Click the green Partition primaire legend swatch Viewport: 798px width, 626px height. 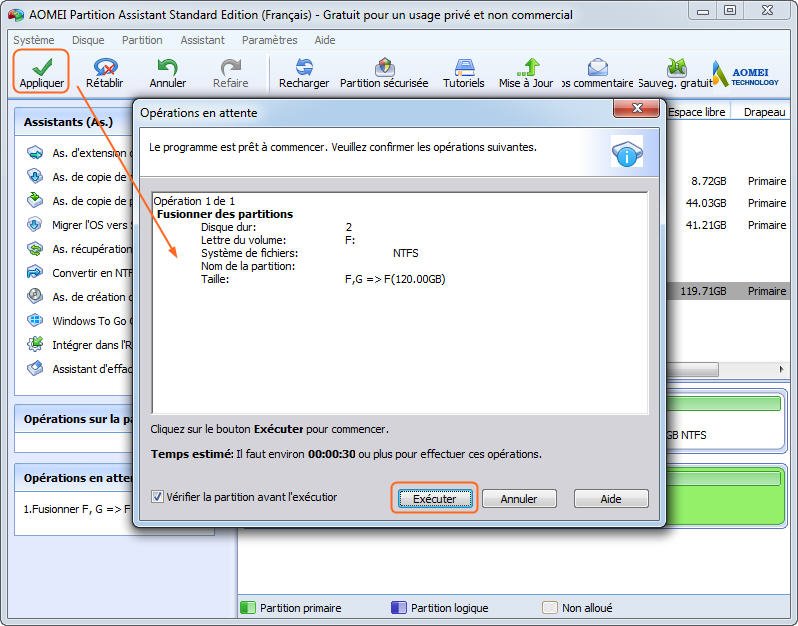[x=247, y=608]
